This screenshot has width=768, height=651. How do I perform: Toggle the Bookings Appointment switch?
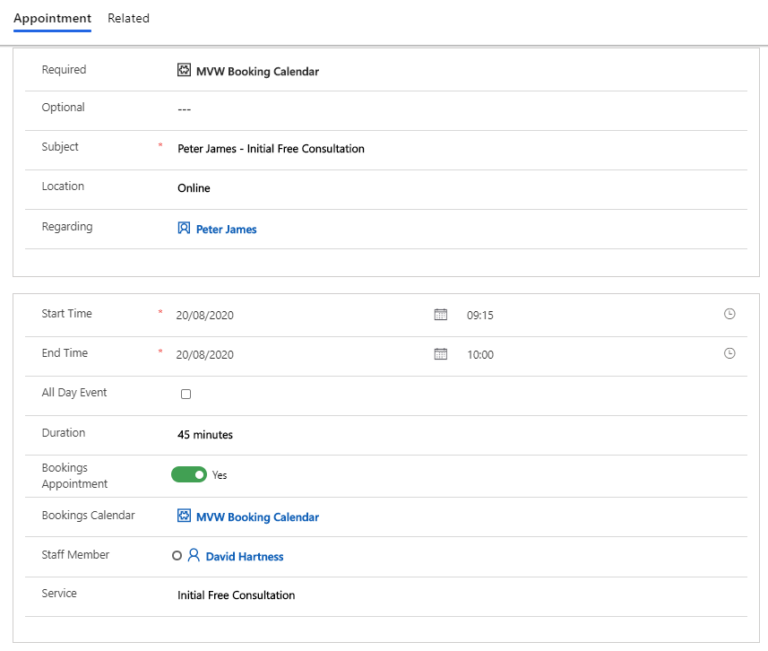pyautogui.click(x=189, y=475)
